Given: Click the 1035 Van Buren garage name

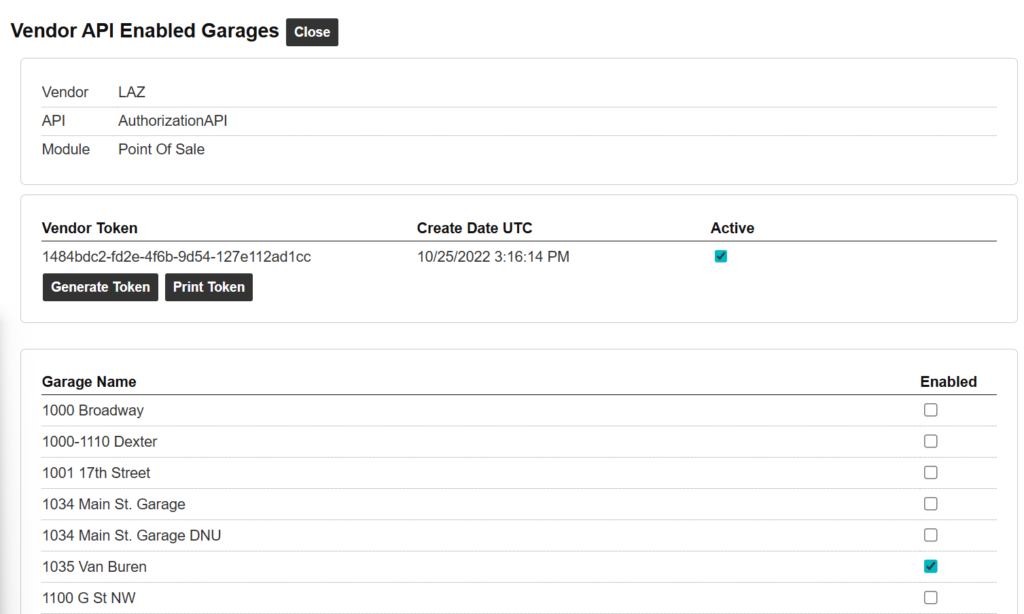Looking at the screenshot, I should (x=94, y=567).
